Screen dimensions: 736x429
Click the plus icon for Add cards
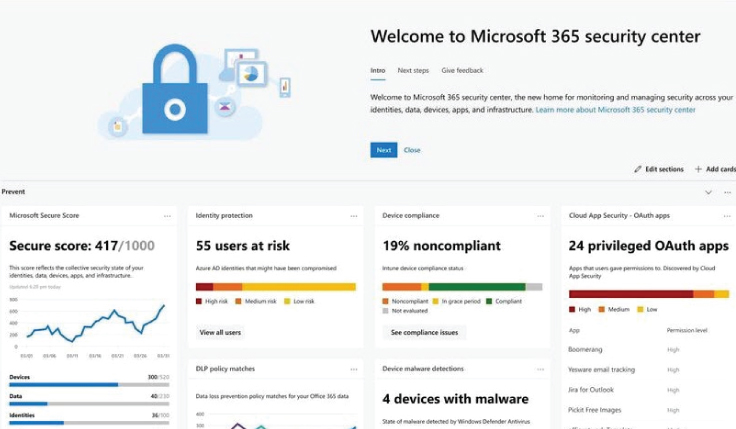coord(698,169)
